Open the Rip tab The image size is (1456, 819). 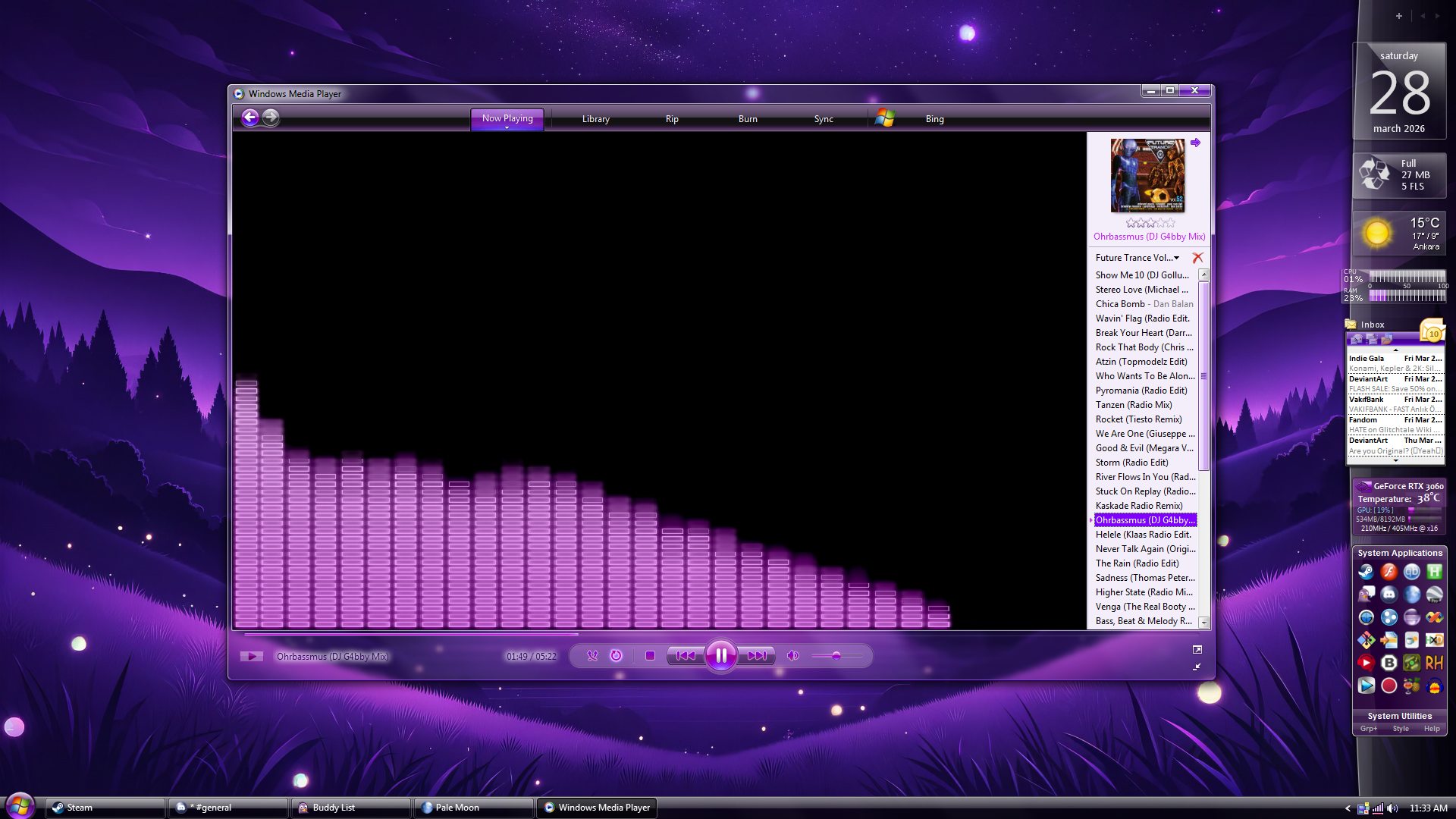(672, 119)
